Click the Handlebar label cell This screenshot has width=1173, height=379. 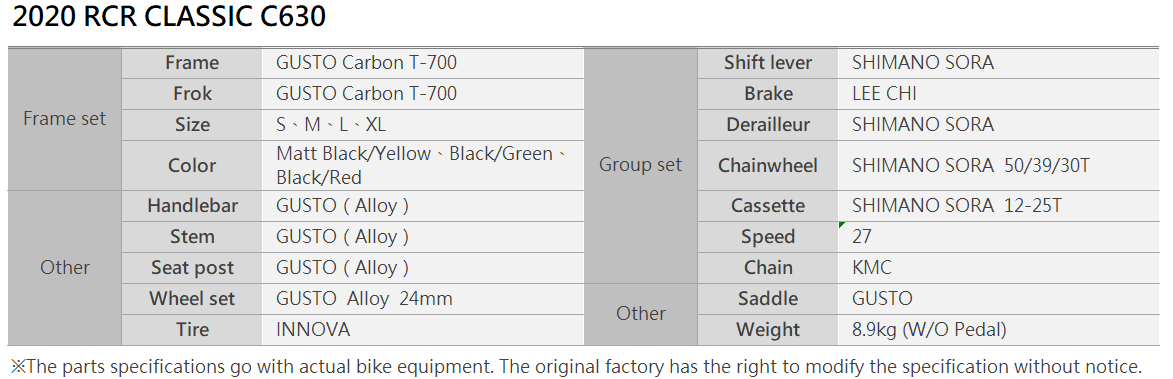(192, 206)
